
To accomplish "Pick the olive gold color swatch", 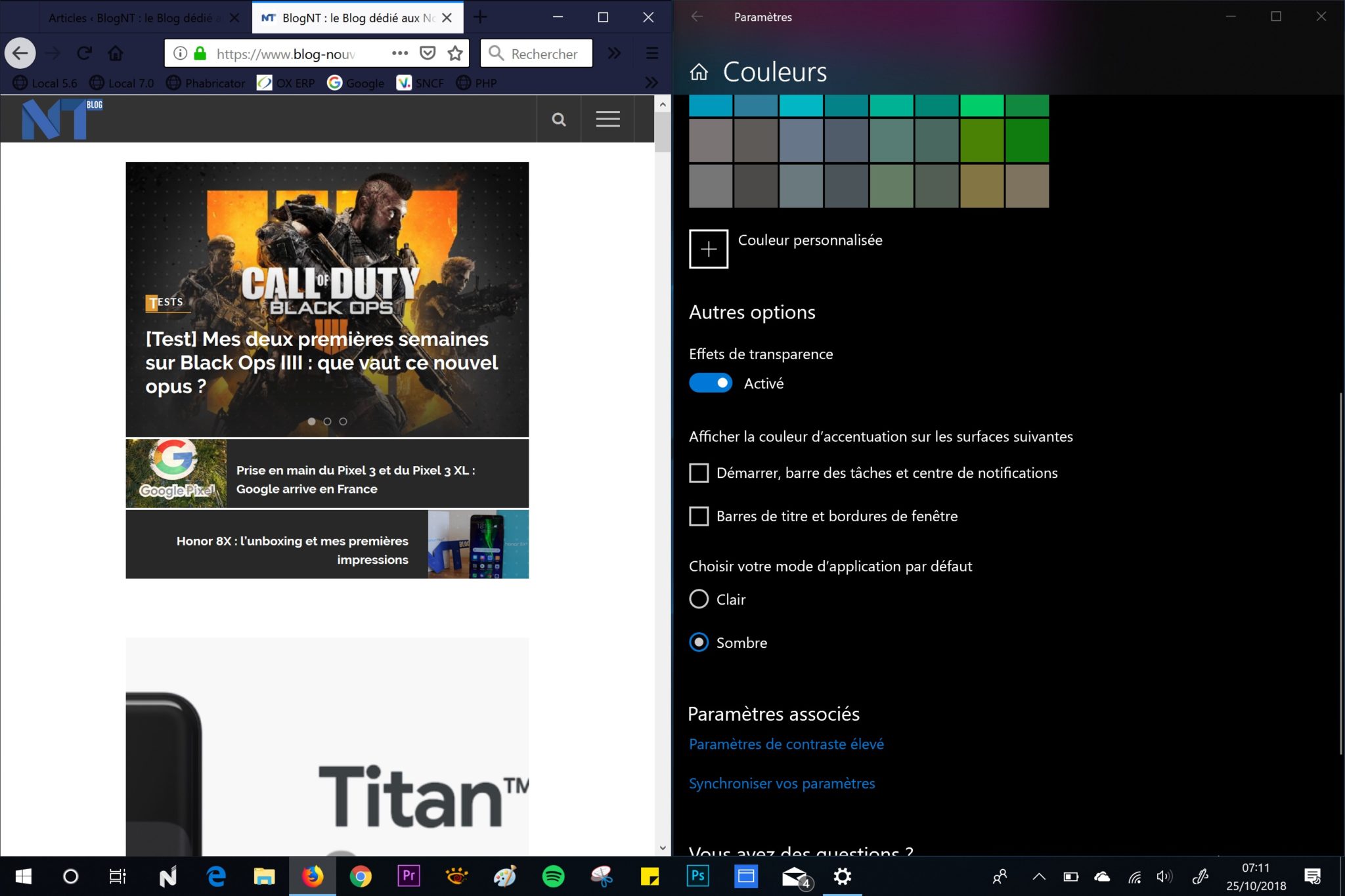I will tap(982, 186).
